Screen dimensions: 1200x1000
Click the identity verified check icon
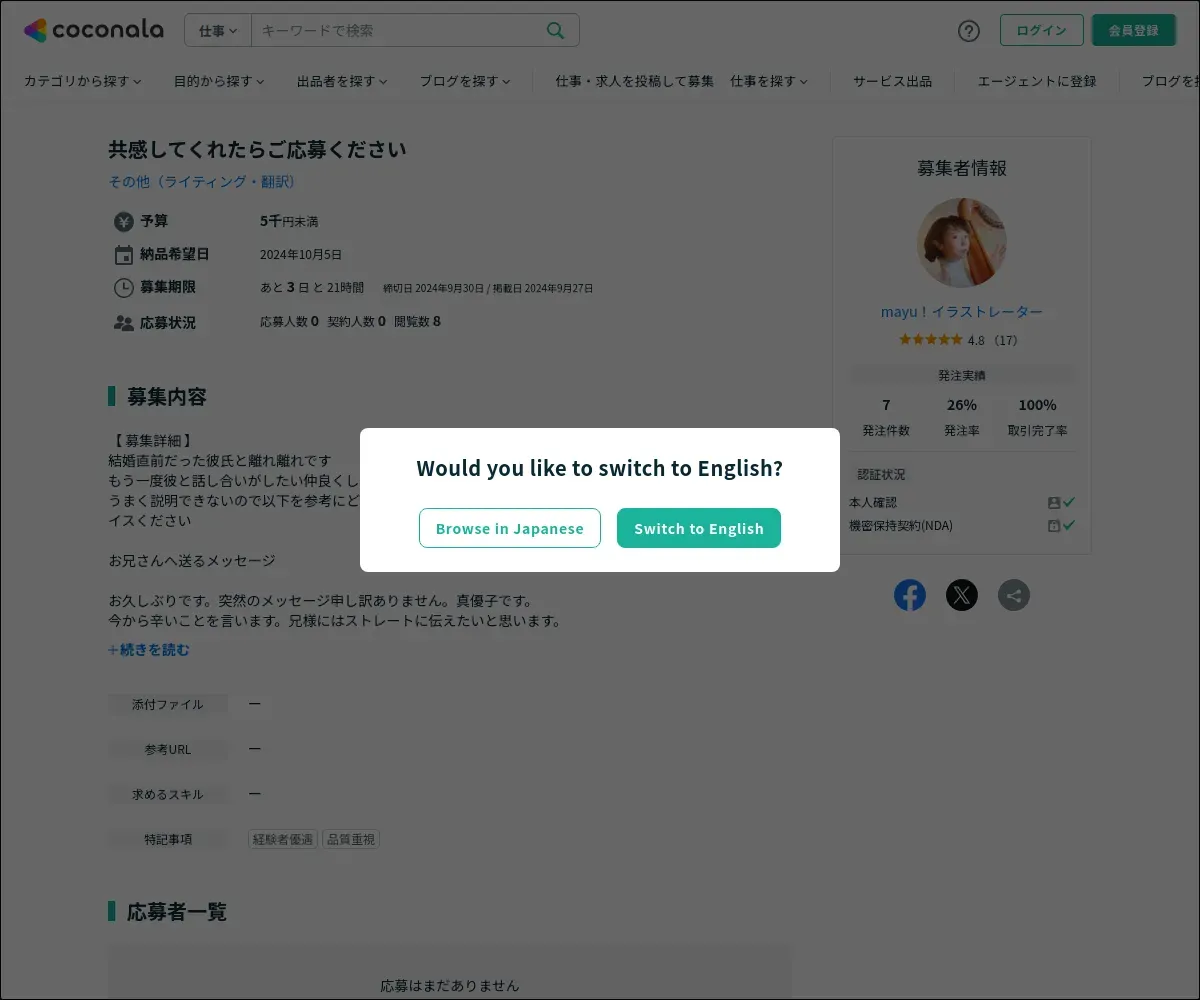coord(1069,502)
